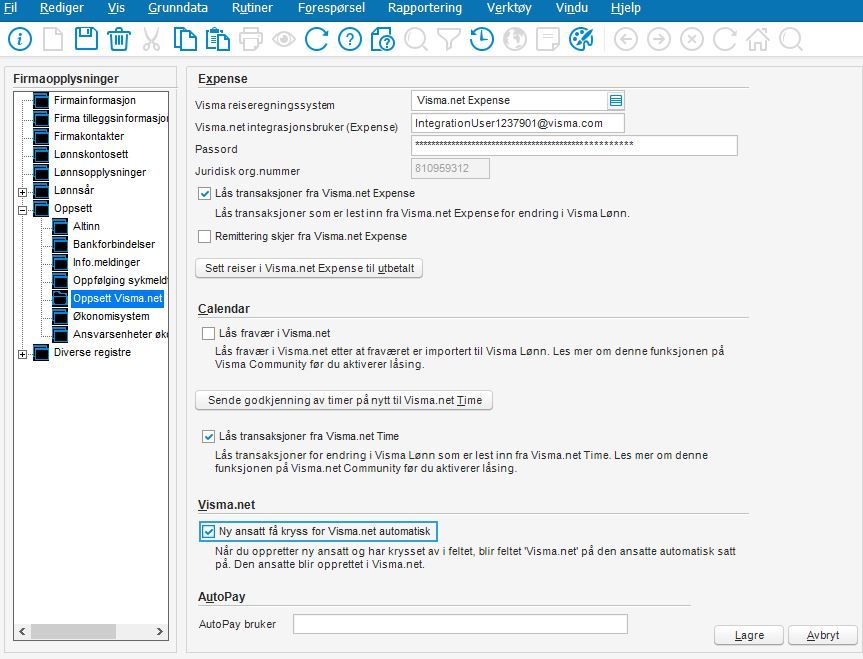Viewport: 863px width, 659px height.
Task: Click the greyed reload icon near home
Action: 724,40
